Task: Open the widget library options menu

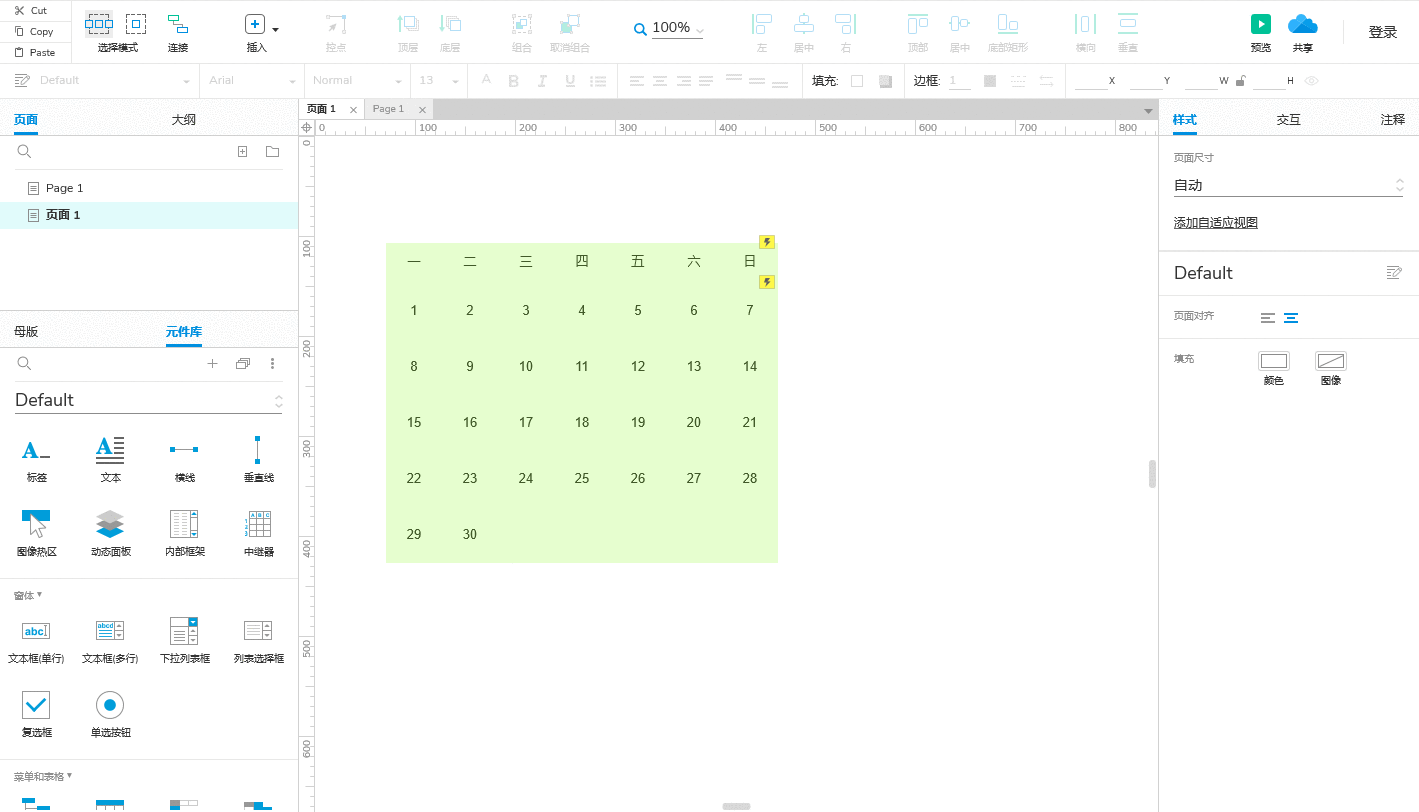Action: [272, 364]
